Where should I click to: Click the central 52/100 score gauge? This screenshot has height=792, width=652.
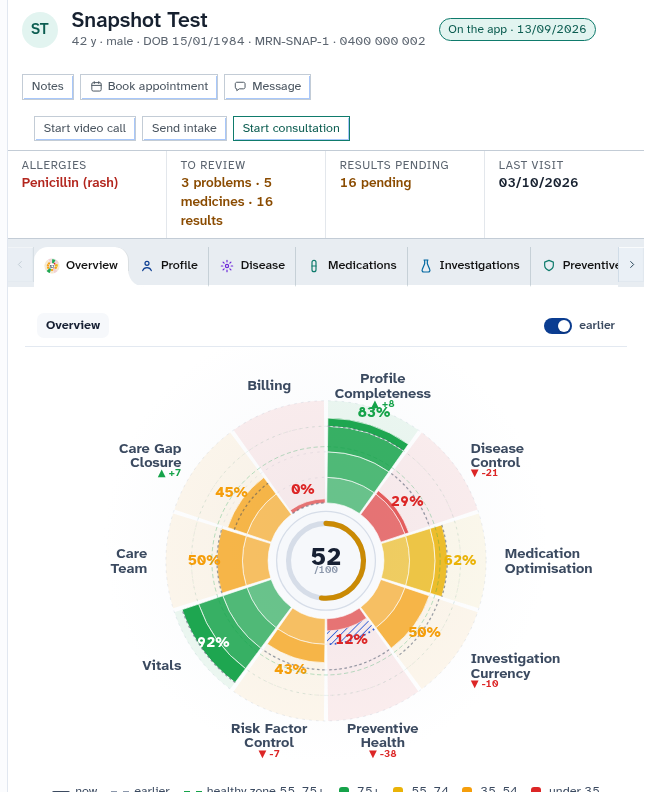point(326,561)
